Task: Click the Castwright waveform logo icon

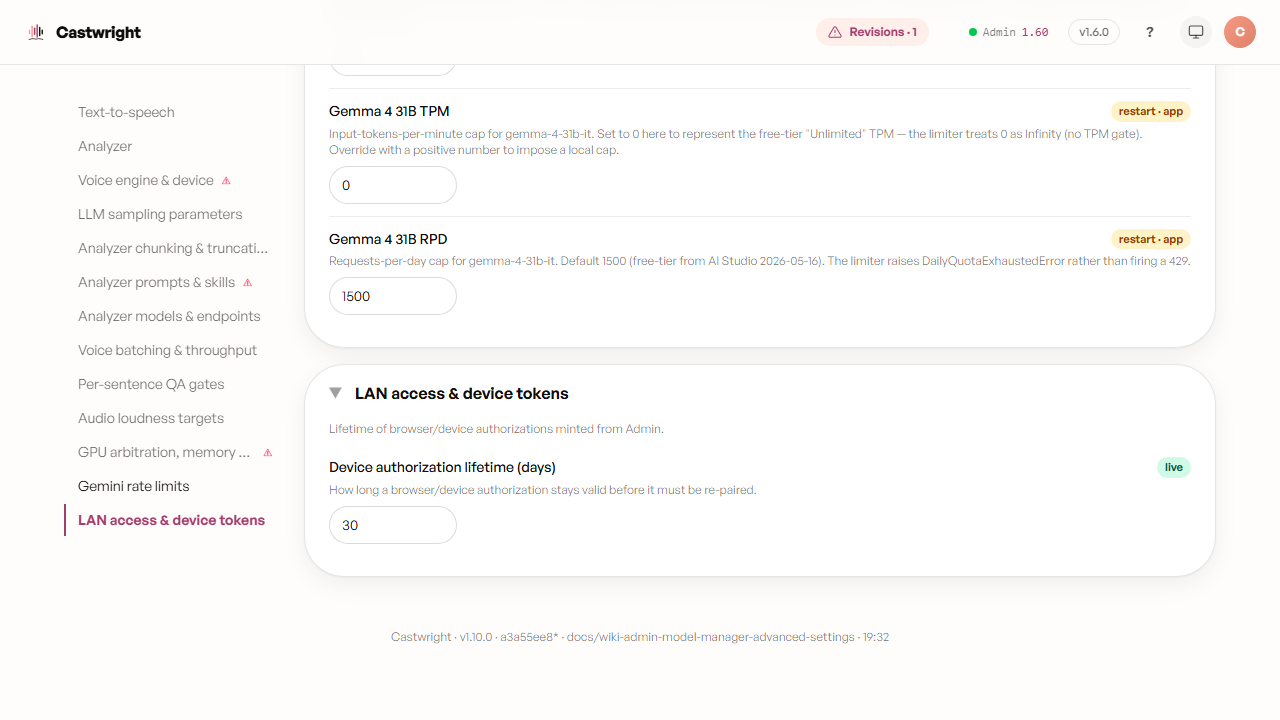Action: [36, 32]
